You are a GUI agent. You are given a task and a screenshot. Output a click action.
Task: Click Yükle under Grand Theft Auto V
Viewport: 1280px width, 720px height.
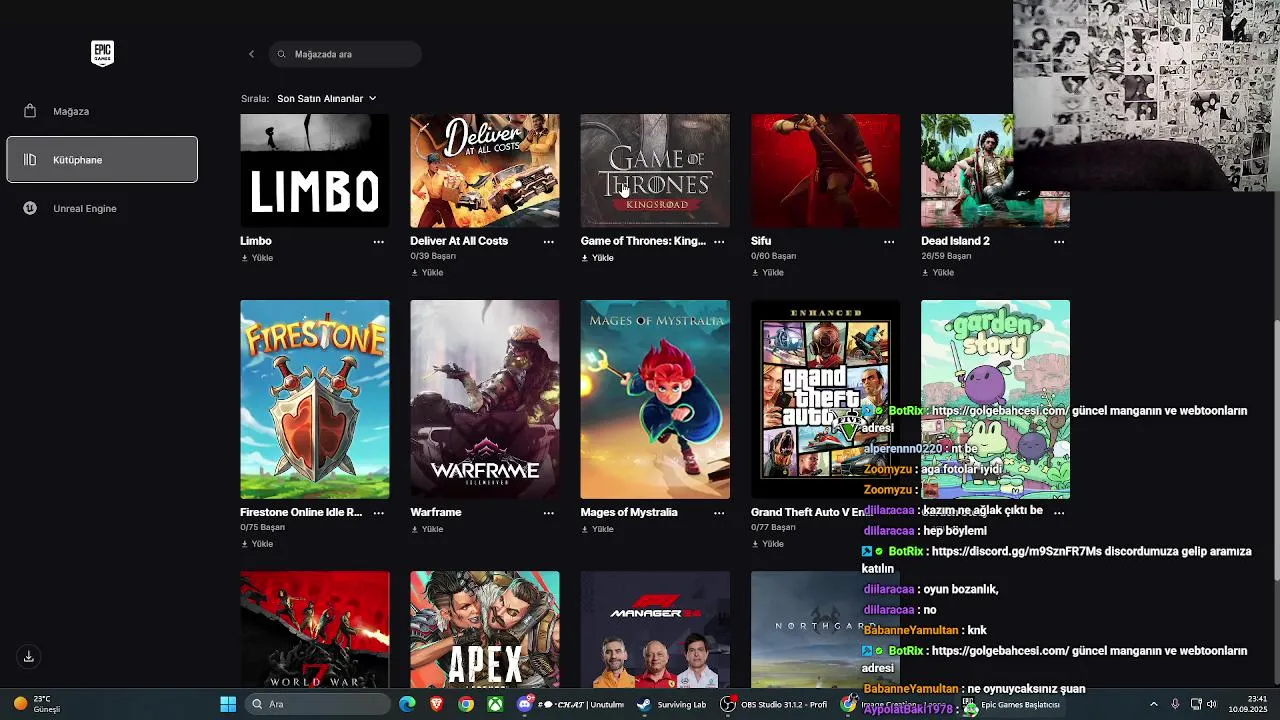coord(768,544)
